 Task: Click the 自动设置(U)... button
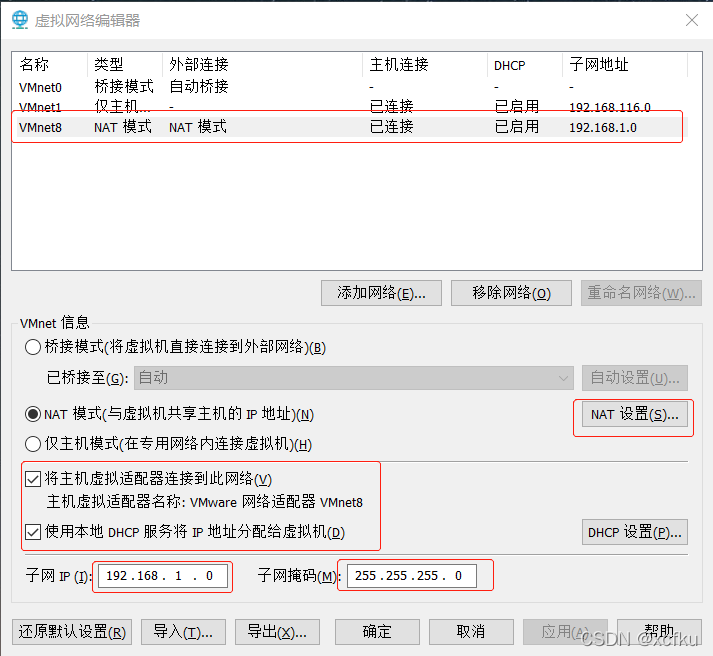[x=635, y=378]
